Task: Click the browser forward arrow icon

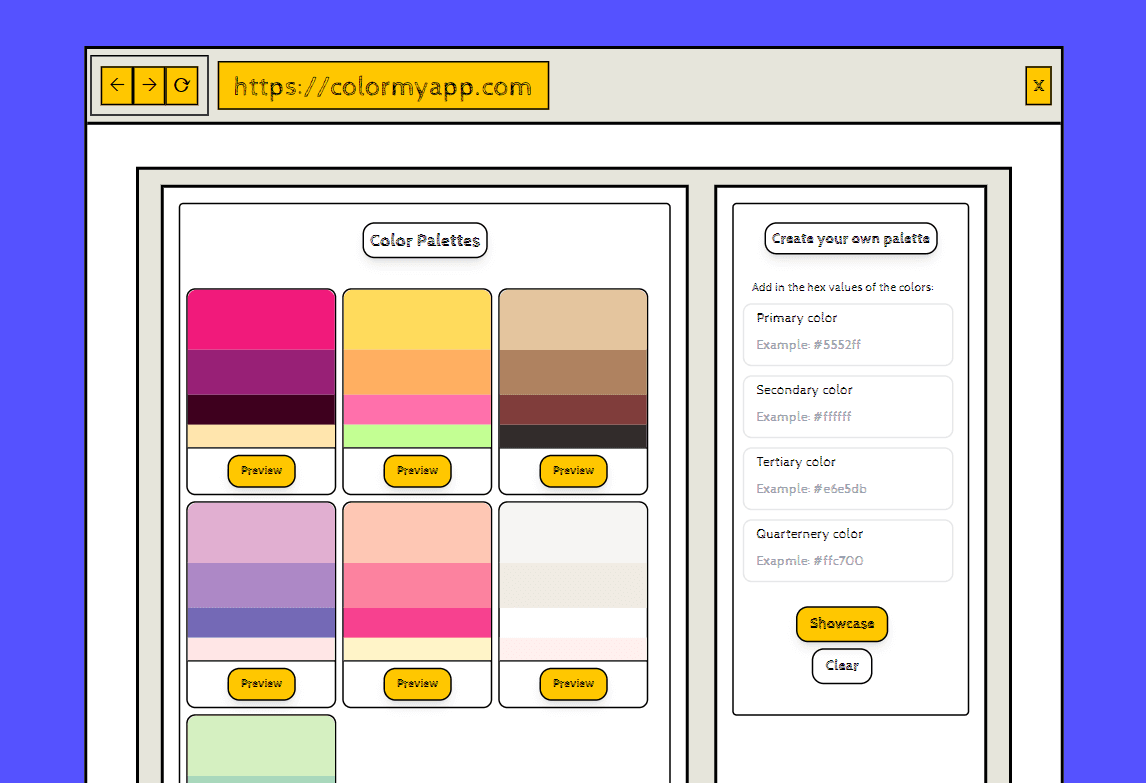Action: (149, 86)
